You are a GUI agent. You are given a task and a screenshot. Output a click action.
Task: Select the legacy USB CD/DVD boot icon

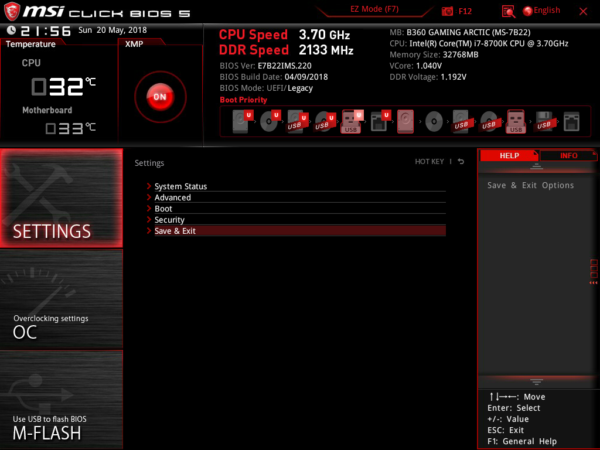coord(489,121)
